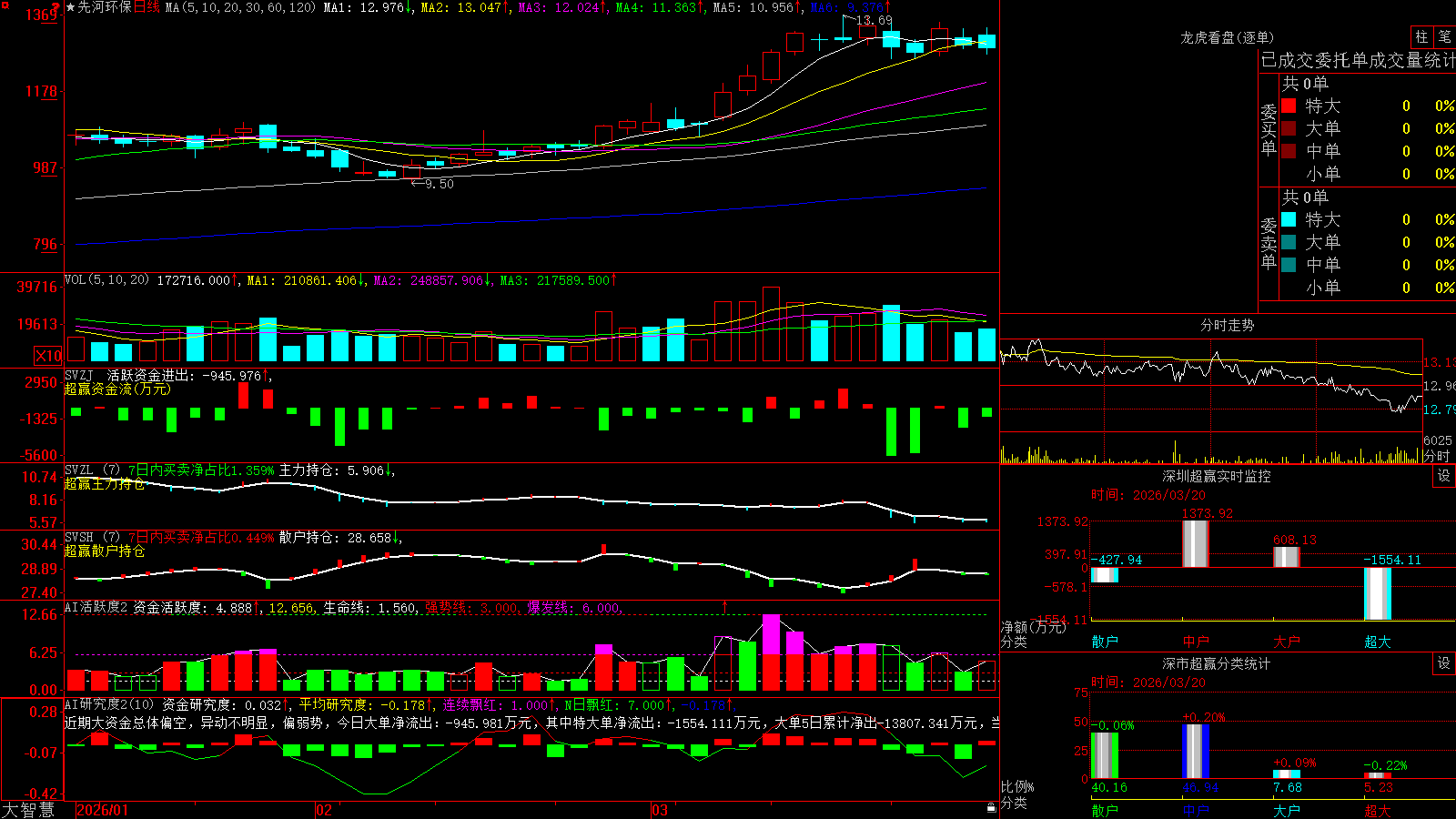Click 超大 label in 深圳超赢实时监控
This screenshot has width=1456, height=819.
click(1378, 642)
